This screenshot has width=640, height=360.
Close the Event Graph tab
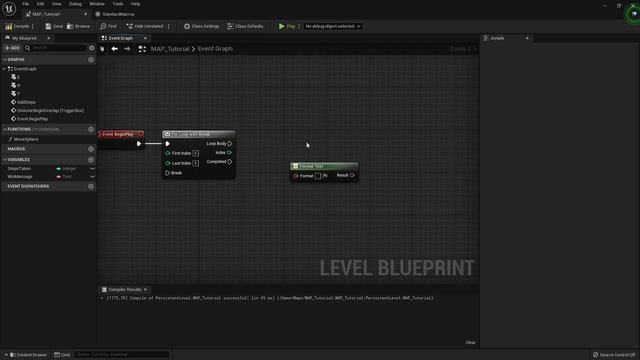(x=145, y=38)
